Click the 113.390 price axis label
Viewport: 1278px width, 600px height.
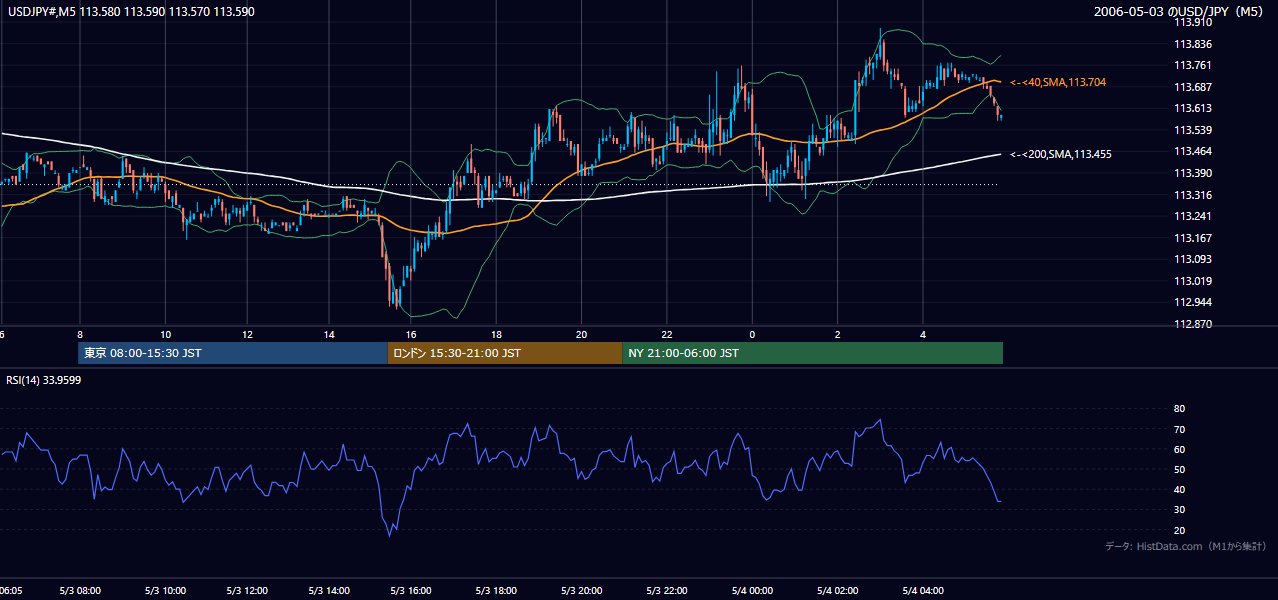[x=1193, y=173]
